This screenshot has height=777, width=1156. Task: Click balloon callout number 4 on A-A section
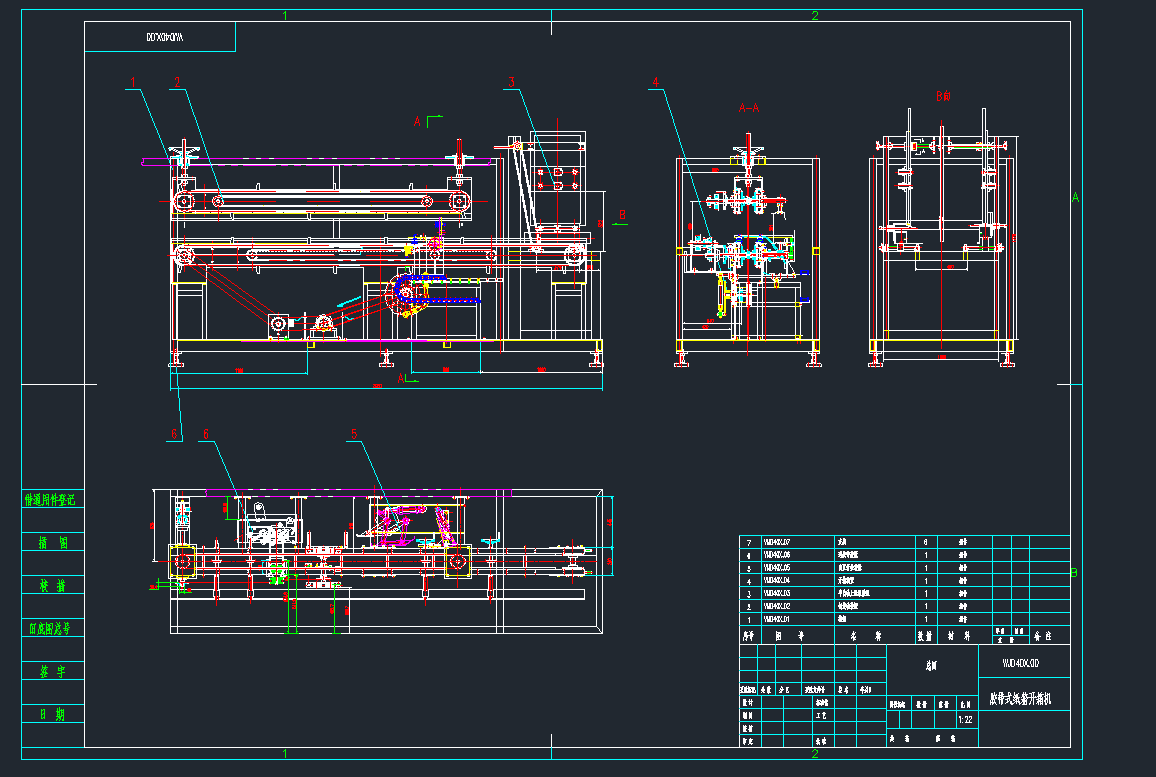(x=656, y=80)
